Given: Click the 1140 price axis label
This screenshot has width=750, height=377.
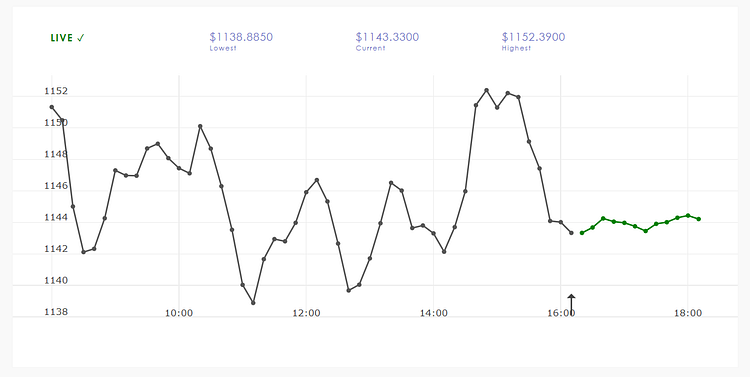Looking at the screenshot, I should (x=56, y=280).
